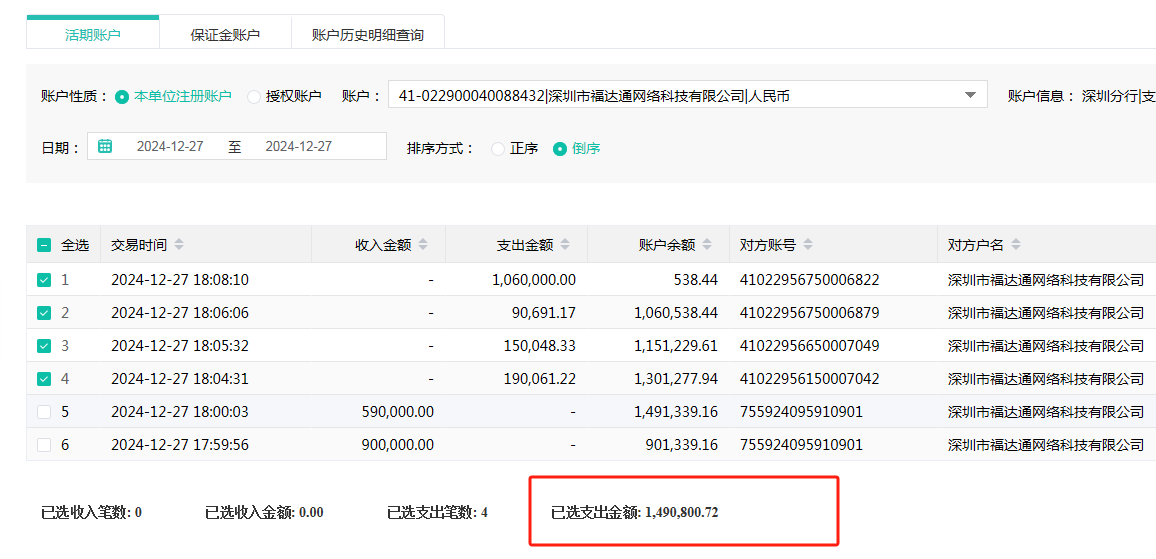Click income amount 900,000.00
The image size is (1156, 559).
tap(397, 445)
